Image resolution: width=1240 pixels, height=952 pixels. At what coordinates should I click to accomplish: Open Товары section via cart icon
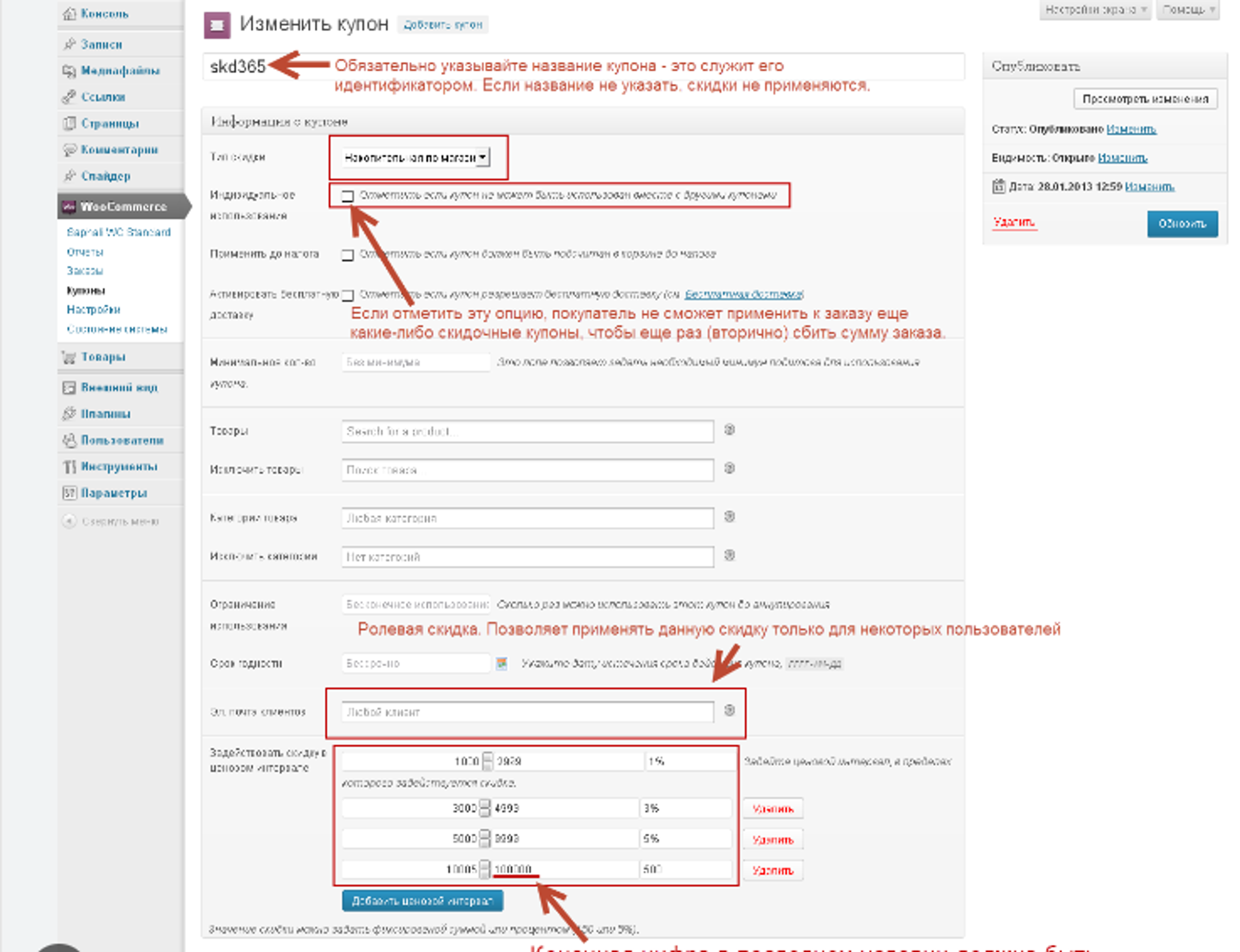click(x=69, y=357)
